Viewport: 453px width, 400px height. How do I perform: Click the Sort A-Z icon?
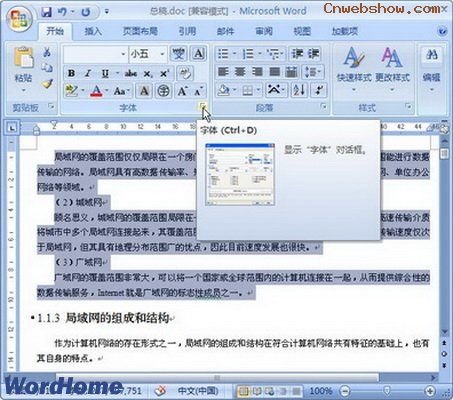click(299, 90)
